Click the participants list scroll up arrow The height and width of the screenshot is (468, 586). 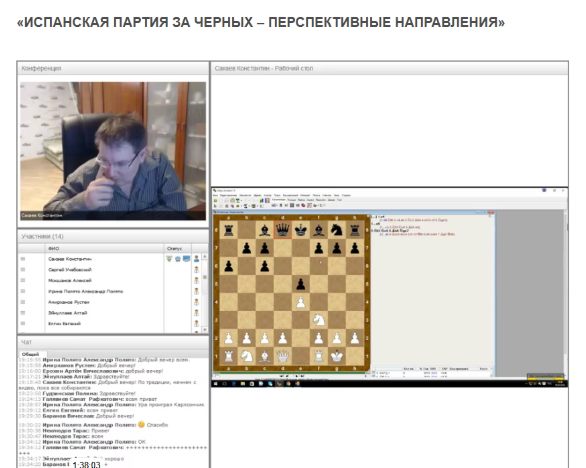[205, 256]
